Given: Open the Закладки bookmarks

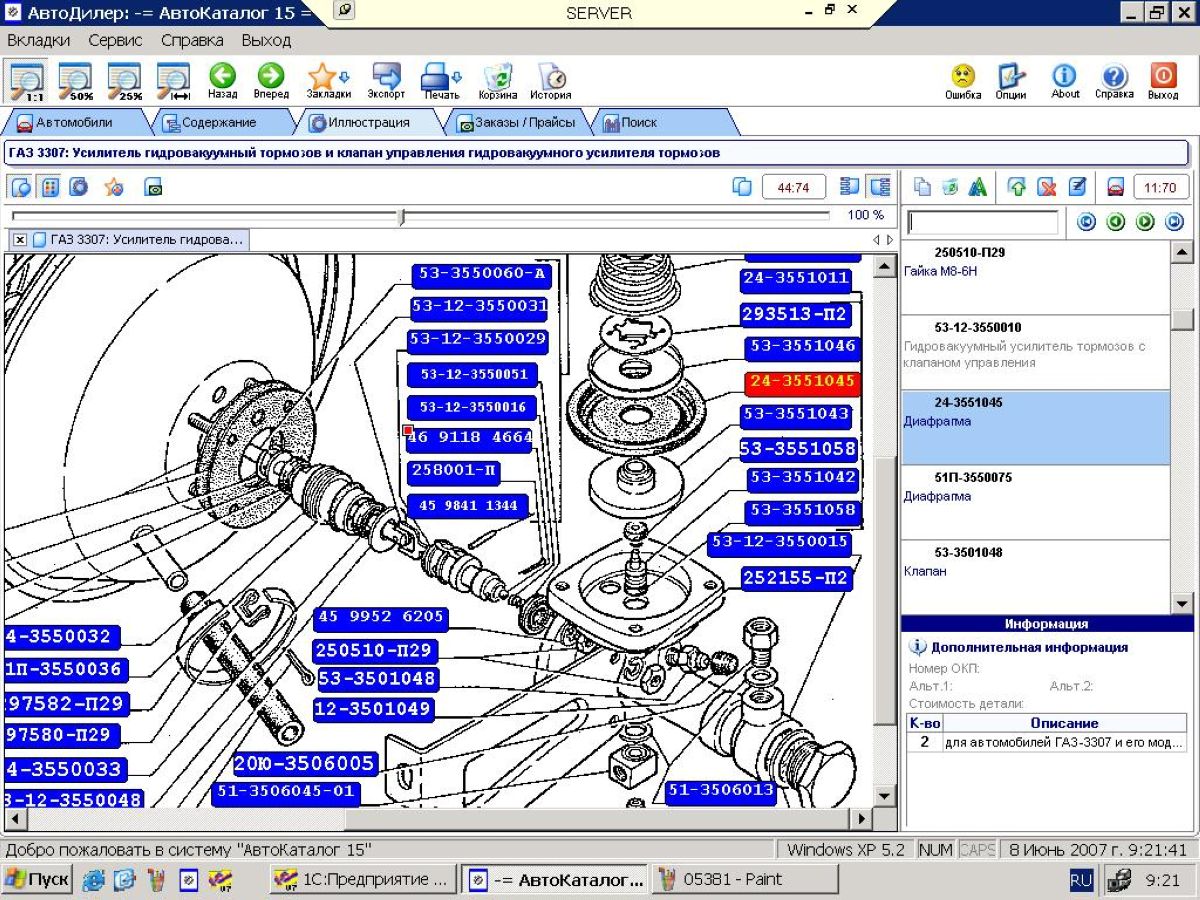Looking at the screenshot, I should 328,80.
